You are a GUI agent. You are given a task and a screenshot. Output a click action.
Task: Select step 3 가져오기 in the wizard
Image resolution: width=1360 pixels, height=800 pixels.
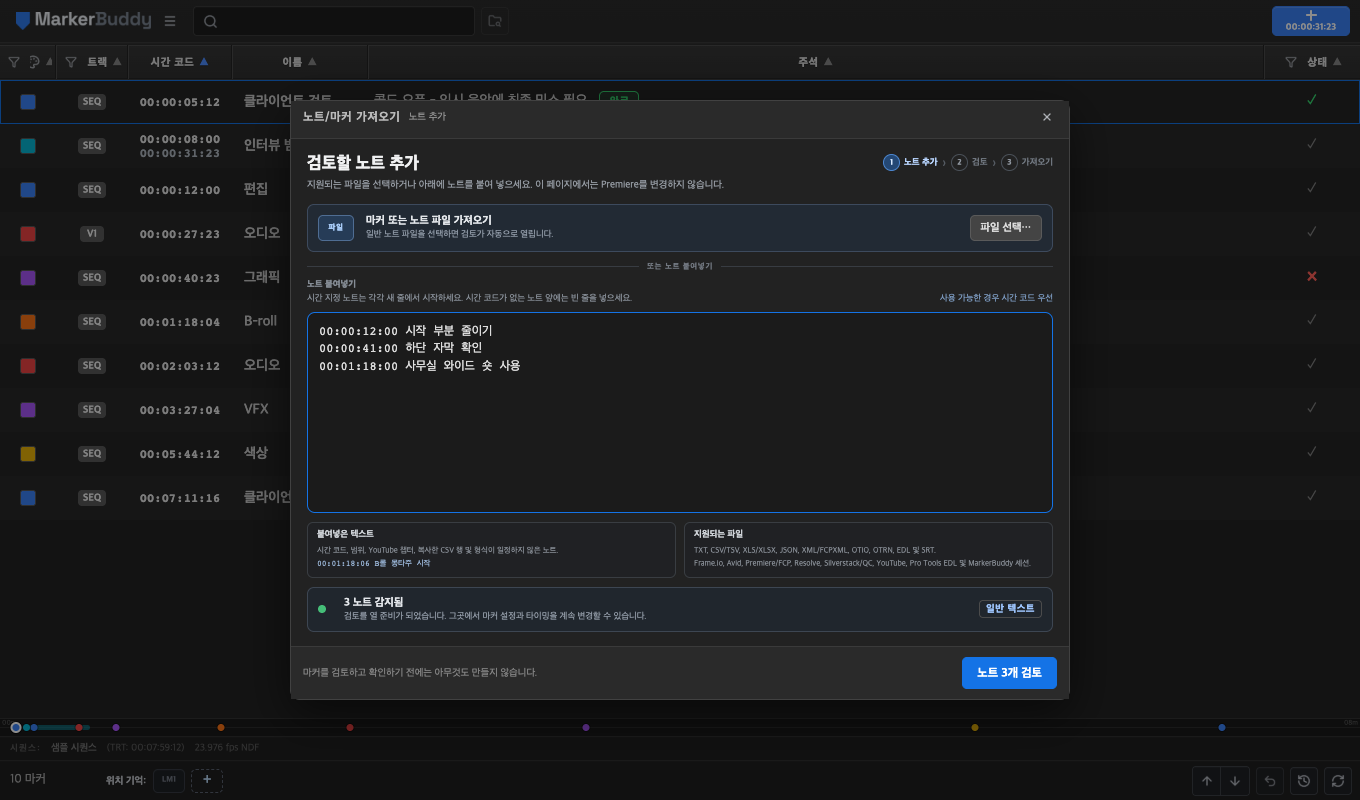pyautogui.click(x=1027, y=162)
